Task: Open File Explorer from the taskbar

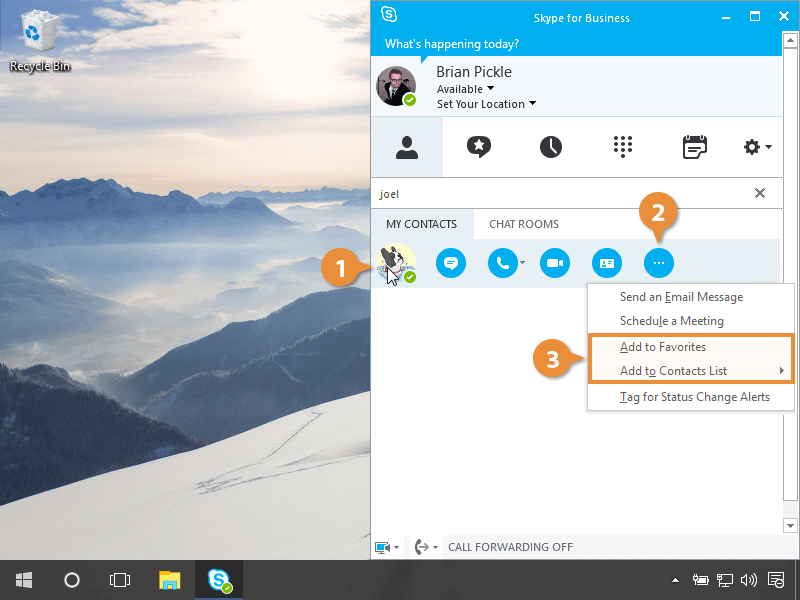Action: point(170,580)
